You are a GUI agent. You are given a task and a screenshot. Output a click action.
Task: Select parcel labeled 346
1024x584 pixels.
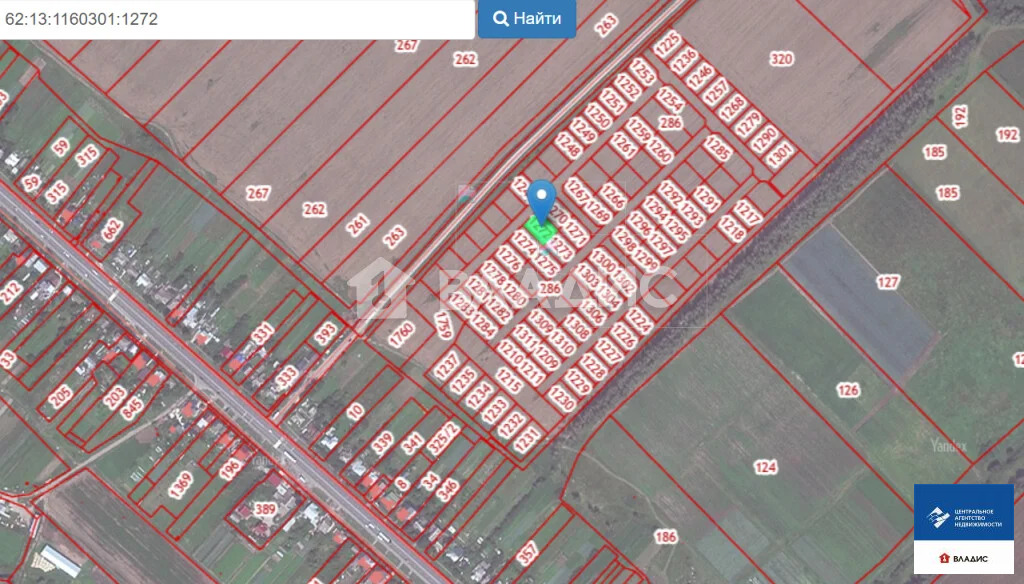pyautogui.click(x=447, y=490)
